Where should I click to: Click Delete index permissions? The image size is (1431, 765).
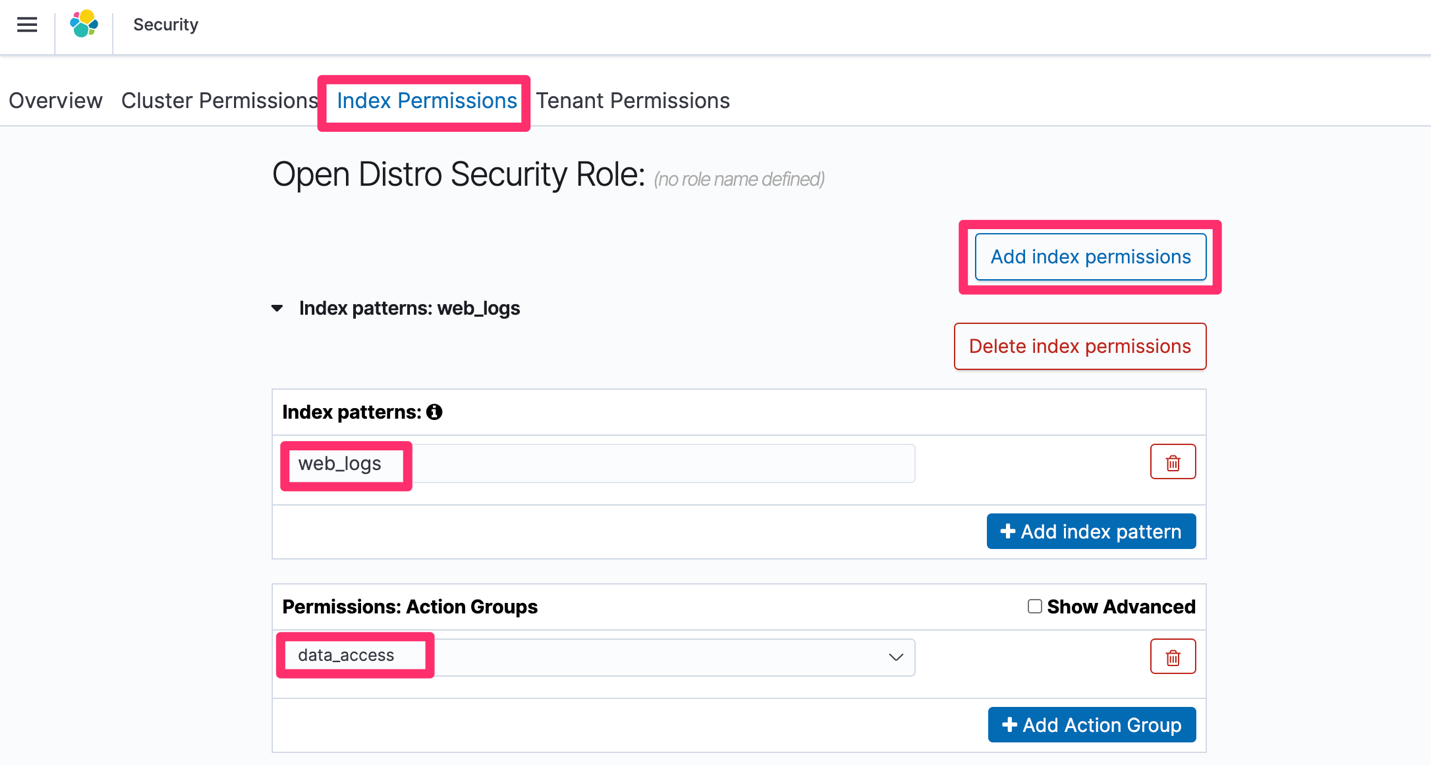point(1079,346)
